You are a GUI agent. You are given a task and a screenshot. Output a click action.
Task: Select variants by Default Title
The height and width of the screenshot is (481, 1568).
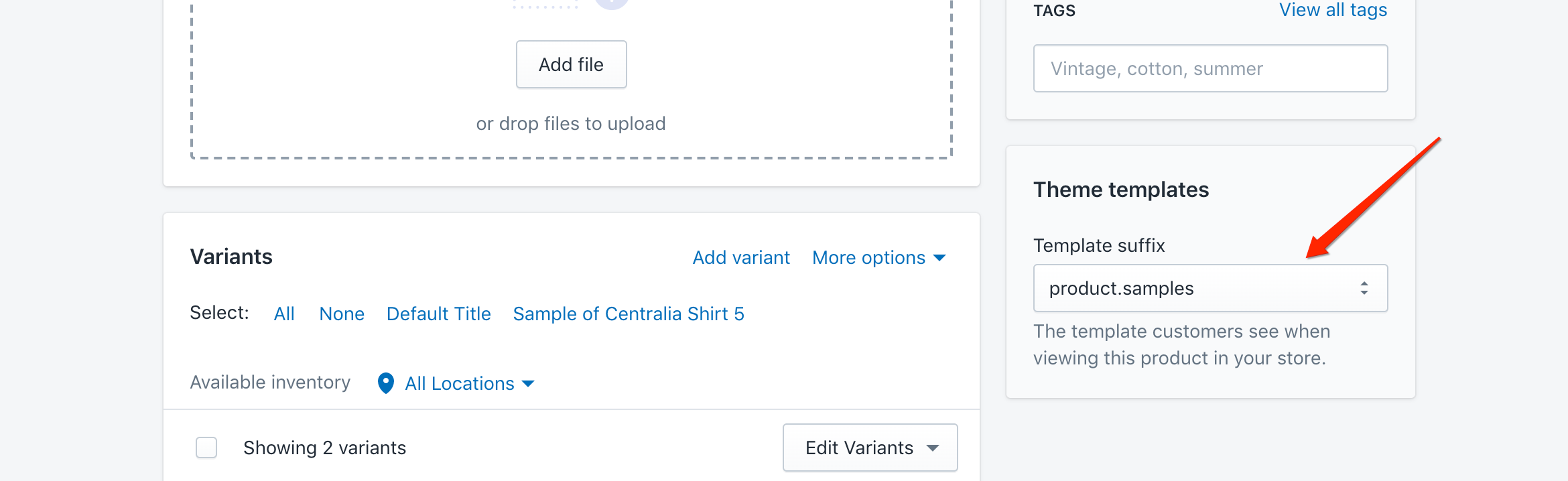tap(439, 314)
